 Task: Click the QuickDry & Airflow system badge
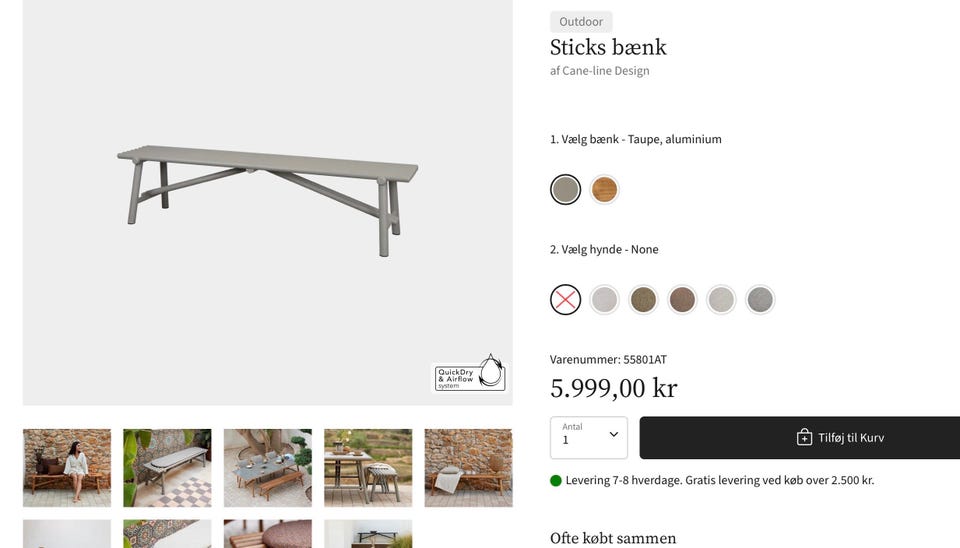pos(470,373)
